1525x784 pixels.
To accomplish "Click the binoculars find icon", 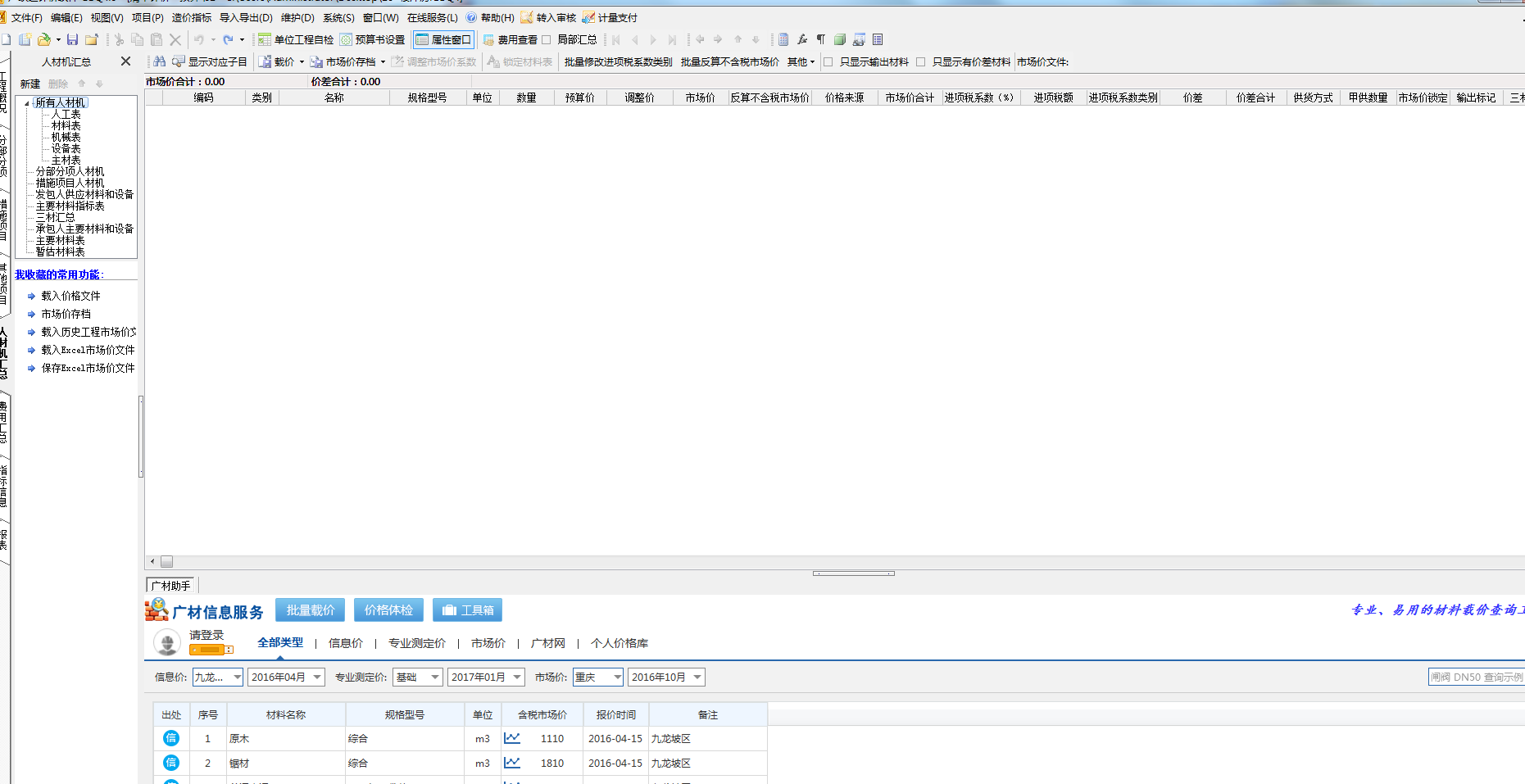I will point(160,61).
